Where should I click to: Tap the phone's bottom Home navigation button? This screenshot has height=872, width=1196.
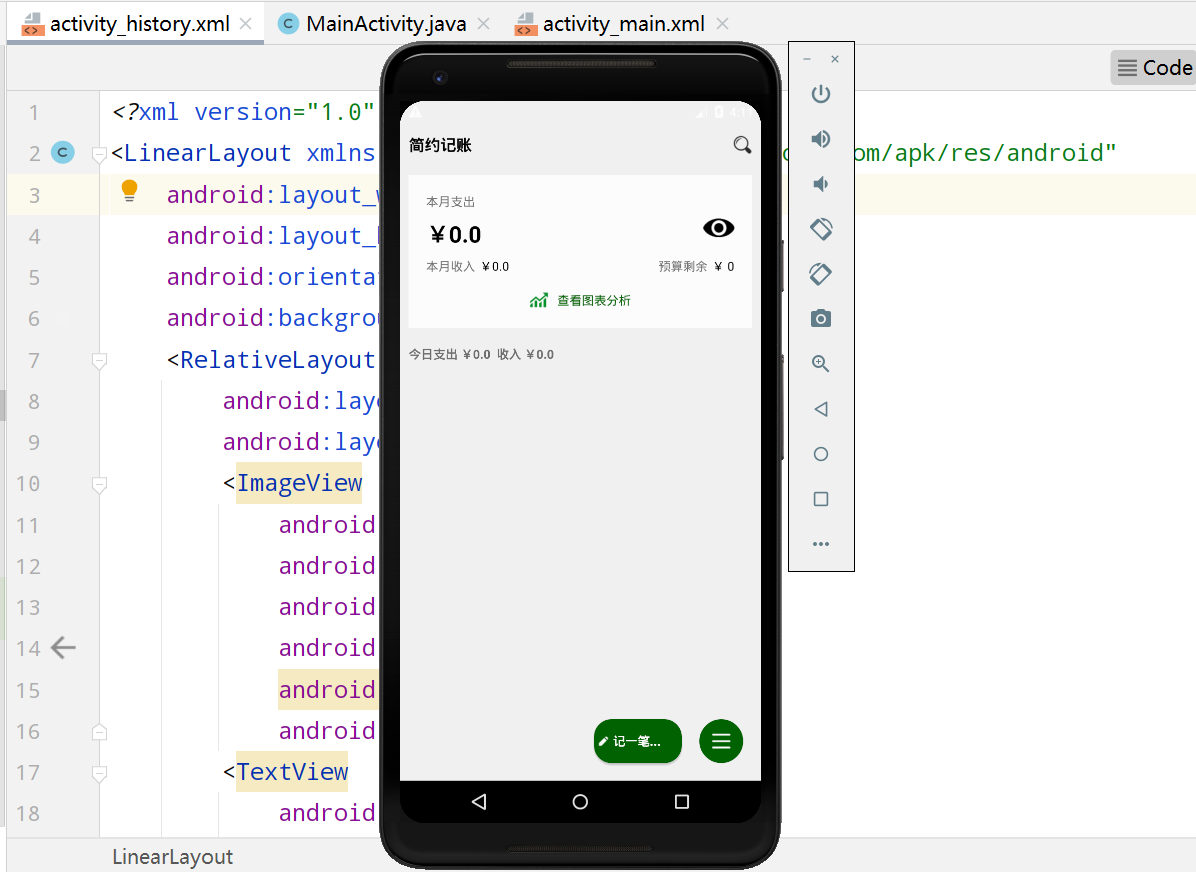pyautogui.click(x=580, y=802)
